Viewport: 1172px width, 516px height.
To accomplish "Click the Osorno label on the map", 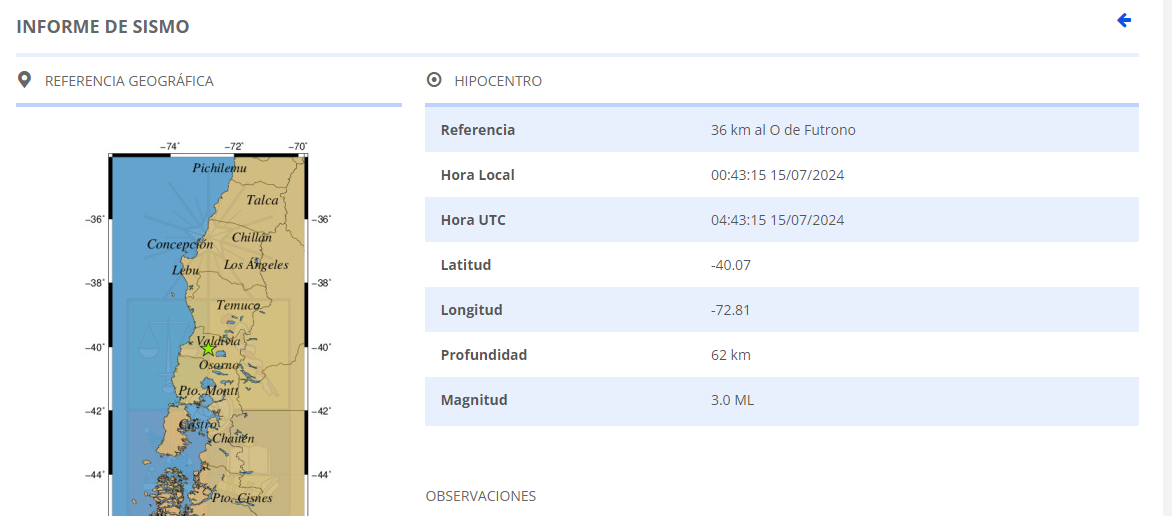I will point(220,365).
